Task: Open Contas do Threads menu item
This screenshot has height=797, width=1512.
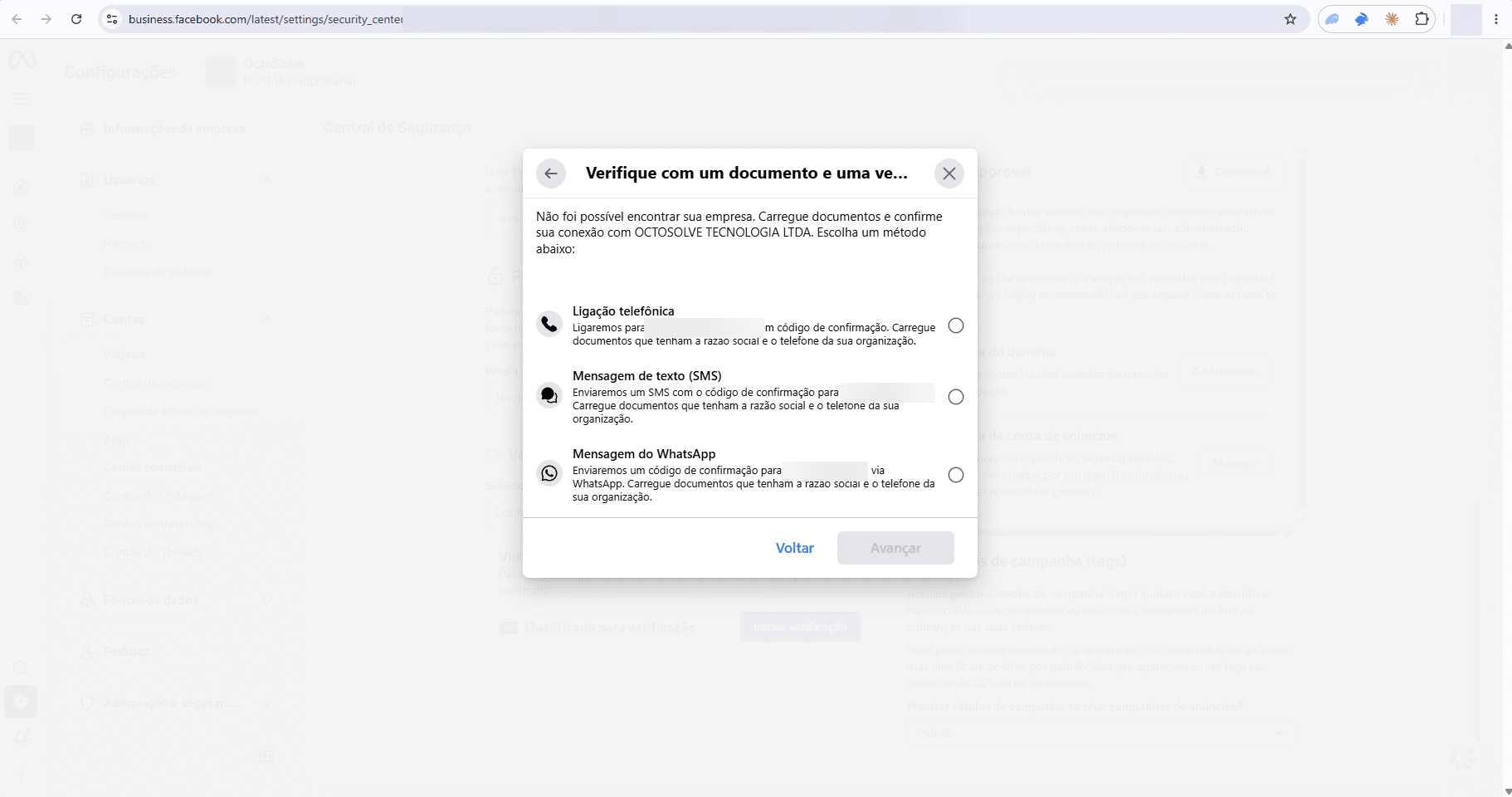Action: (x=154, y=552)
